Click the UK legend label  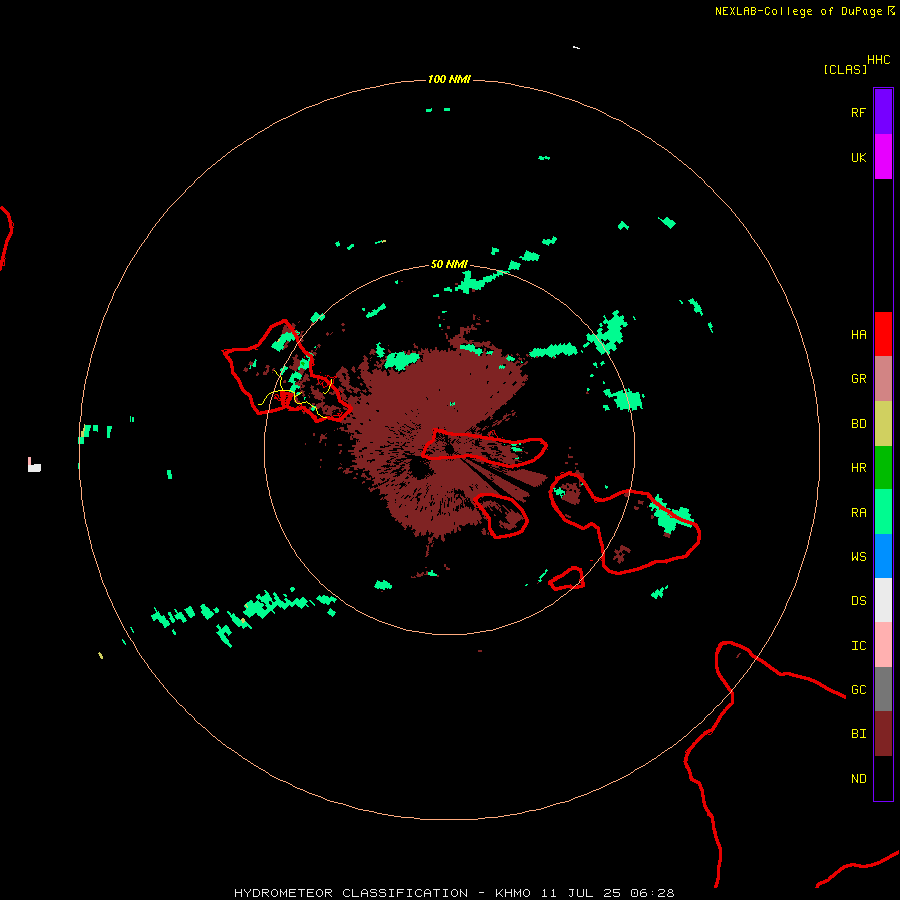coord(858,157)
